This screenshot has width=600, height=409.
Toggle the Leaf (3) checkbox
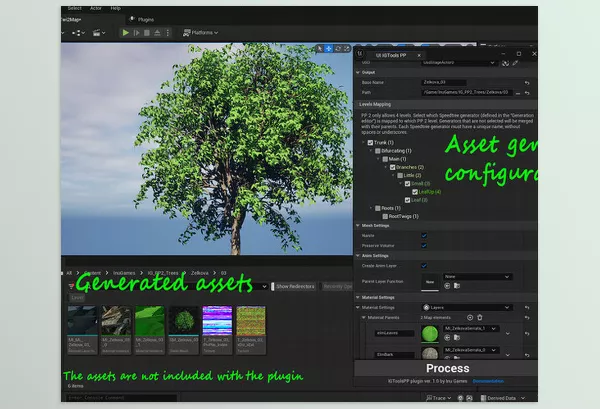pos(408,200)
